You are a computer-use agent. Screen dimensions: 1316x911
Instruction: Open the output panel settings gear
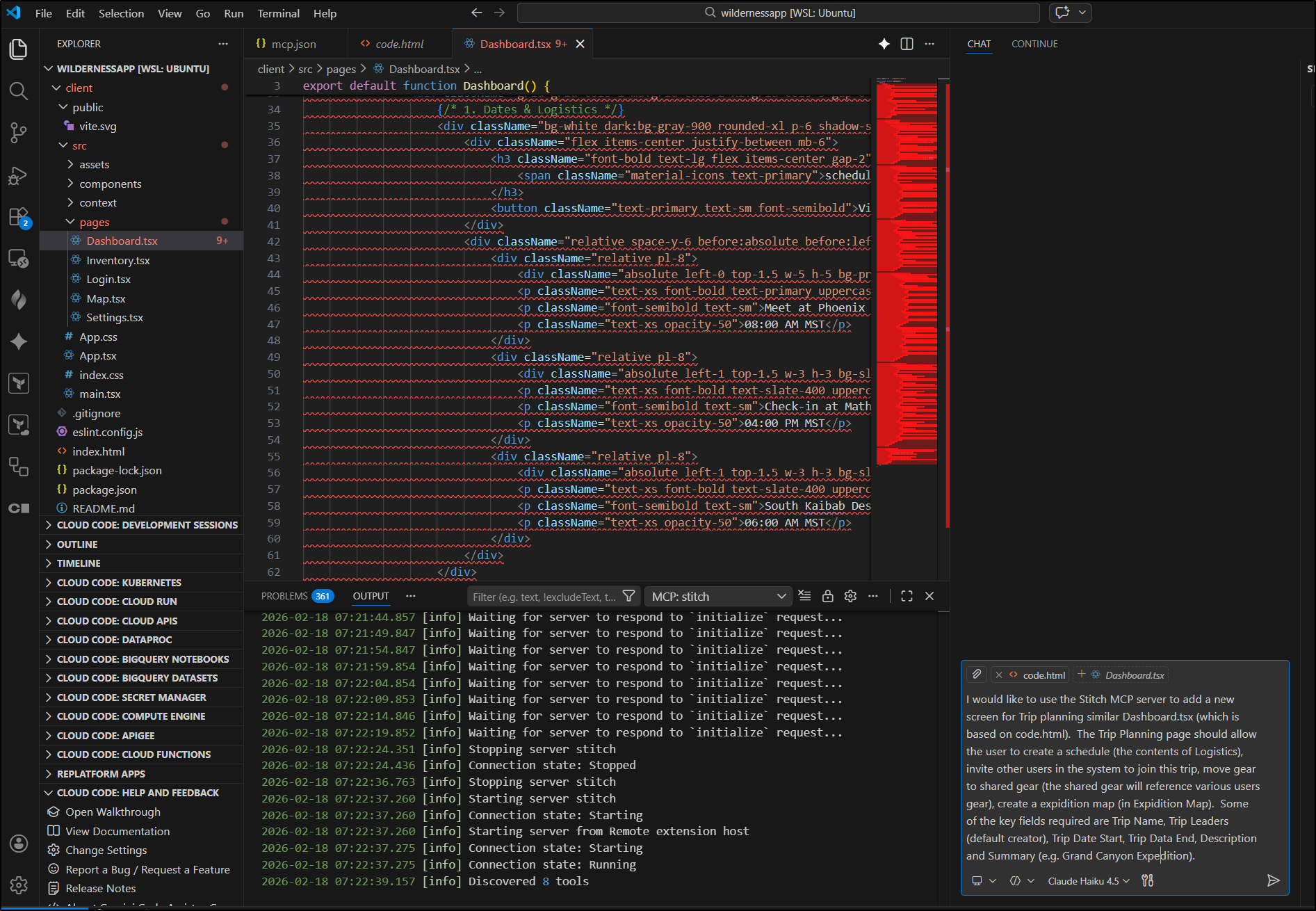850,596
